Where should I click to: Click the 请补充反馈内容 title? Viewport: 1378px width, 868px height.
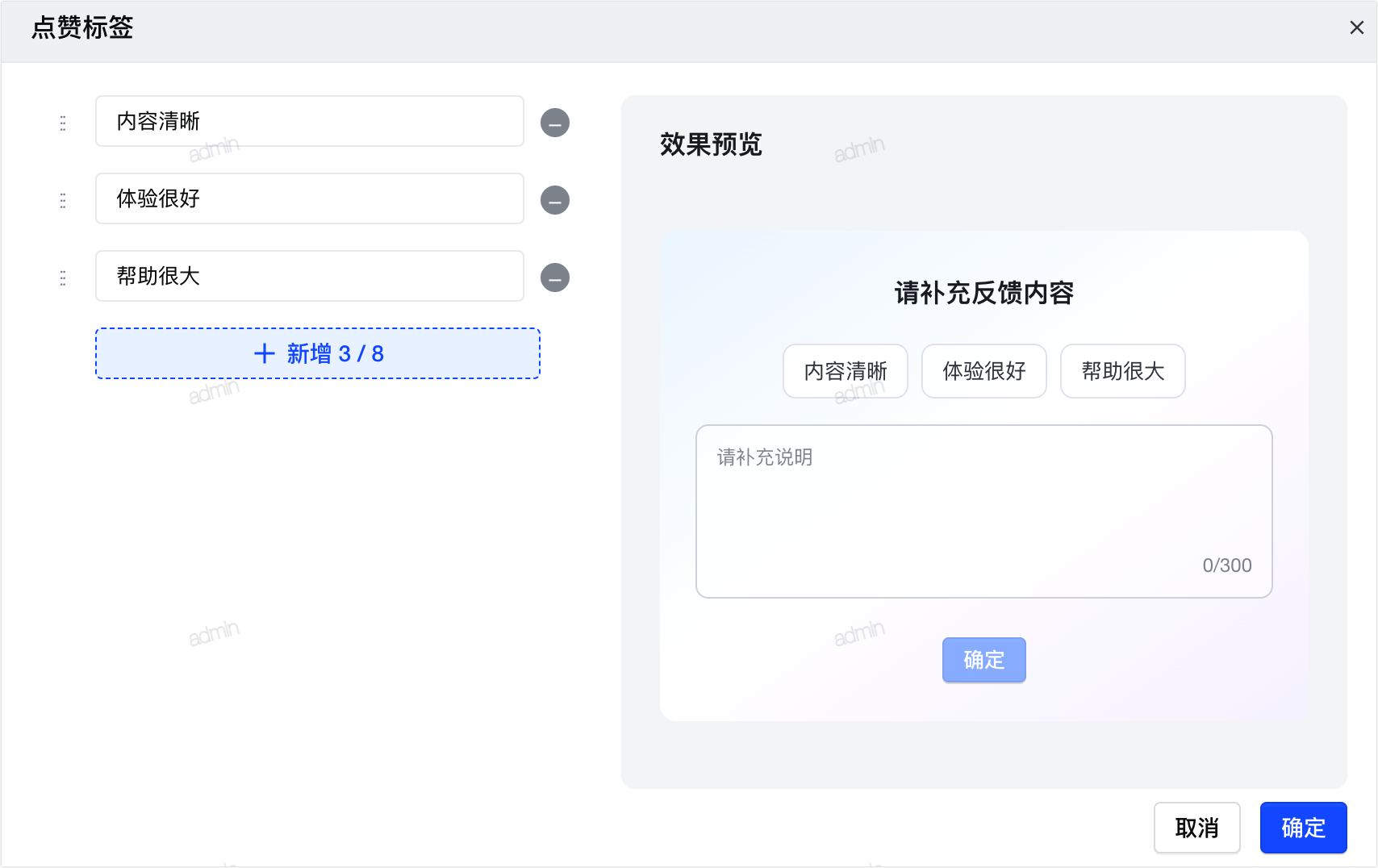click(984, 293)
